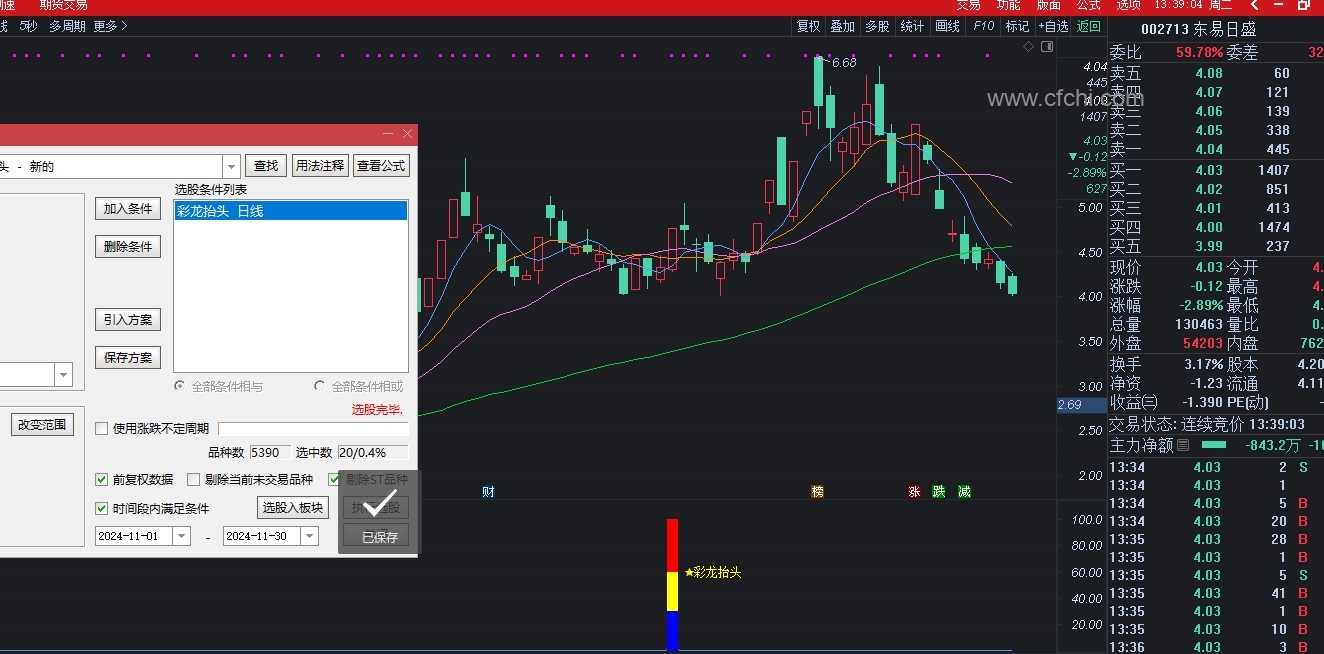Open the 功能 menu
Viewport: 1324px width, 654px height.
pos(1008,6)
